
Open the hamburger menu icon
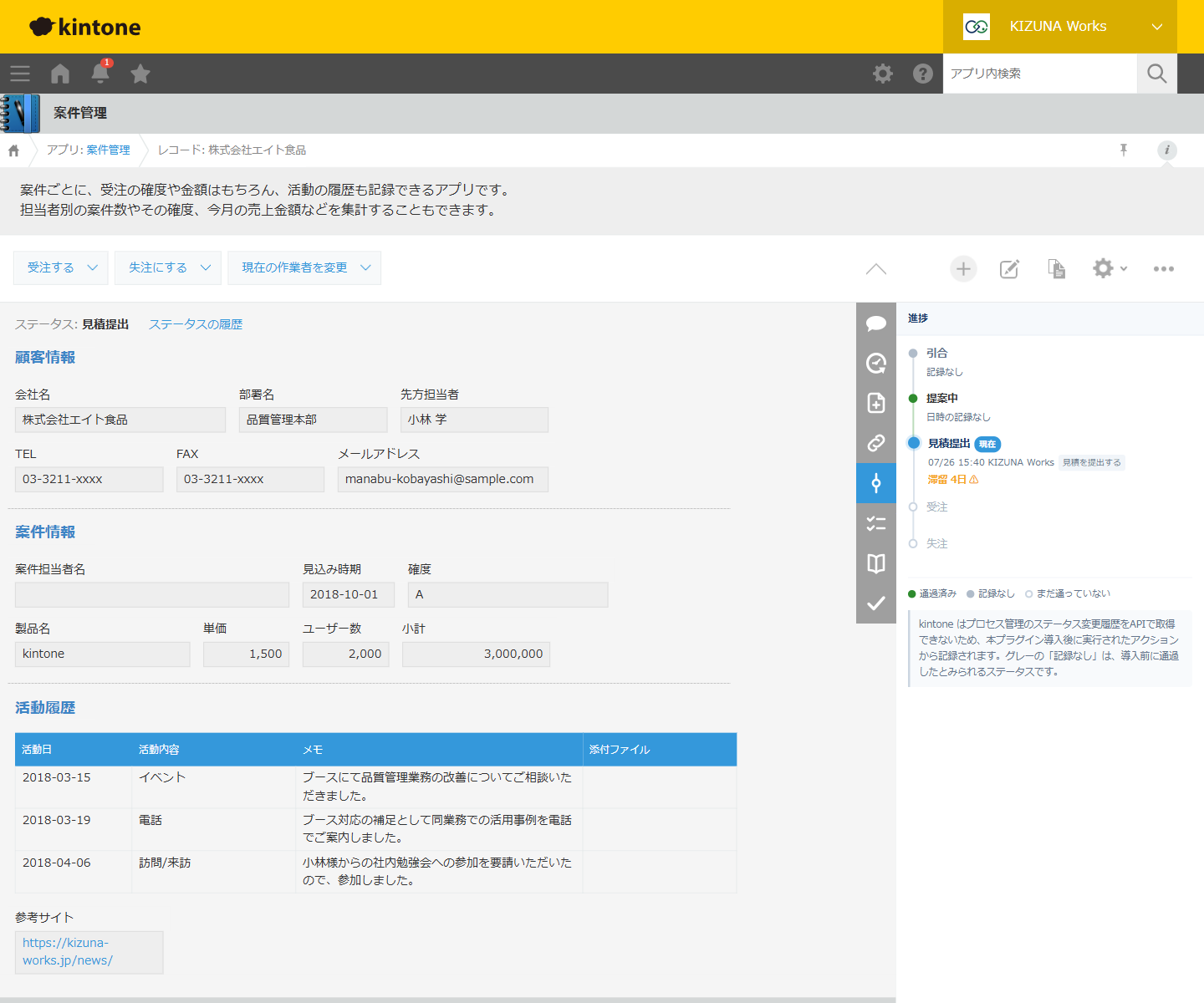click(x=20, y=74)
